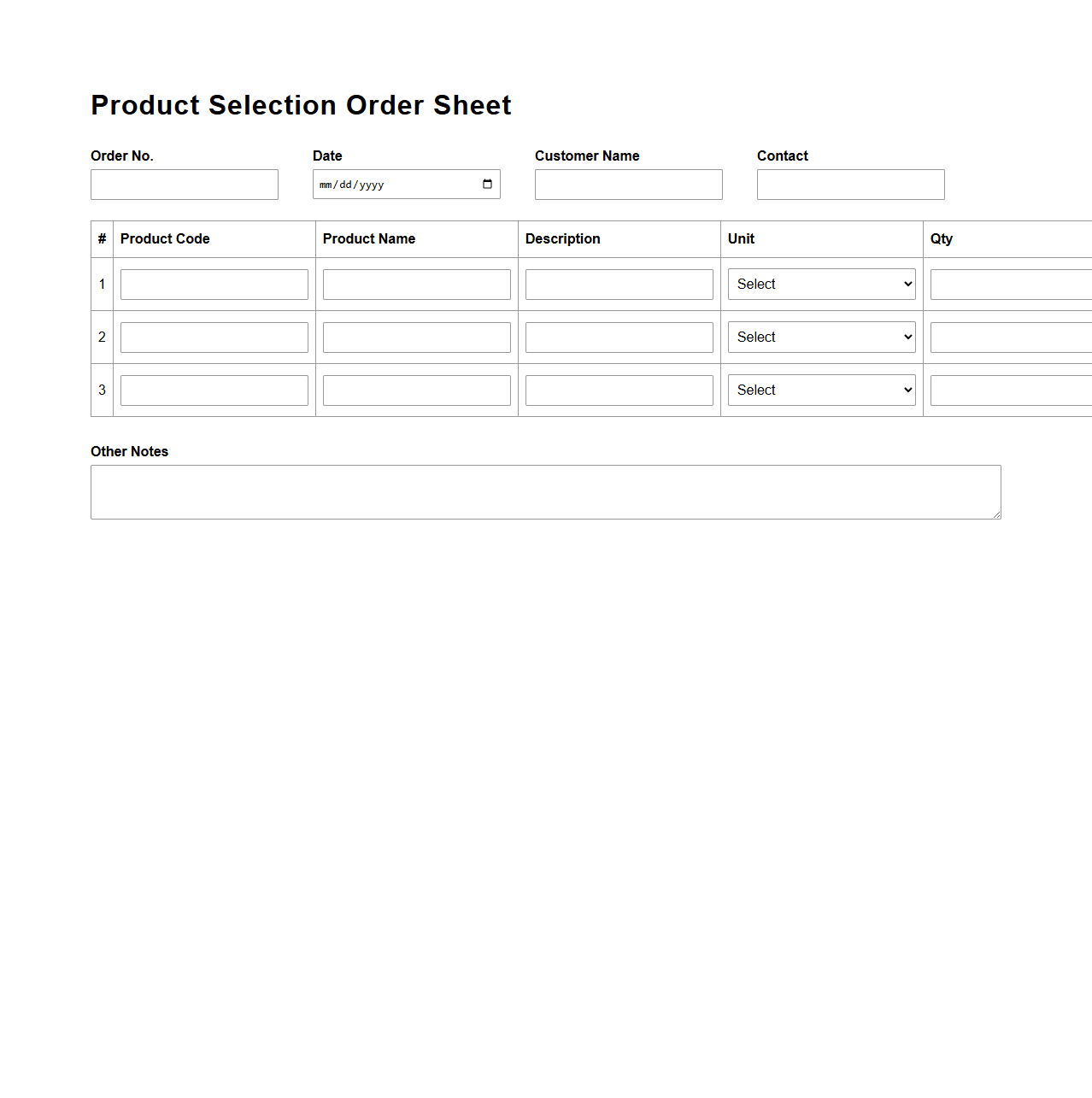Click the Customer Name input field
This screenshot has height=1098, width=1092.
628,184
